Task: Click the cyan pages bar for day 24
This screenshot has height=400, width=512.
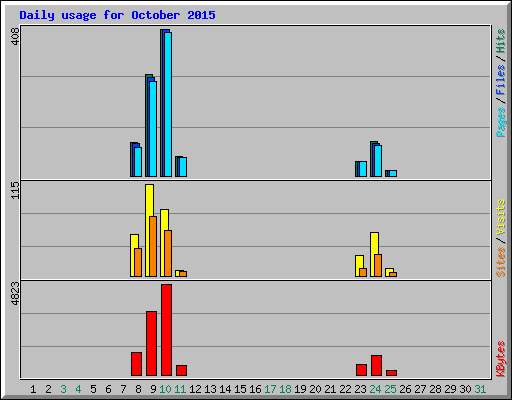Action: point(378,161)
